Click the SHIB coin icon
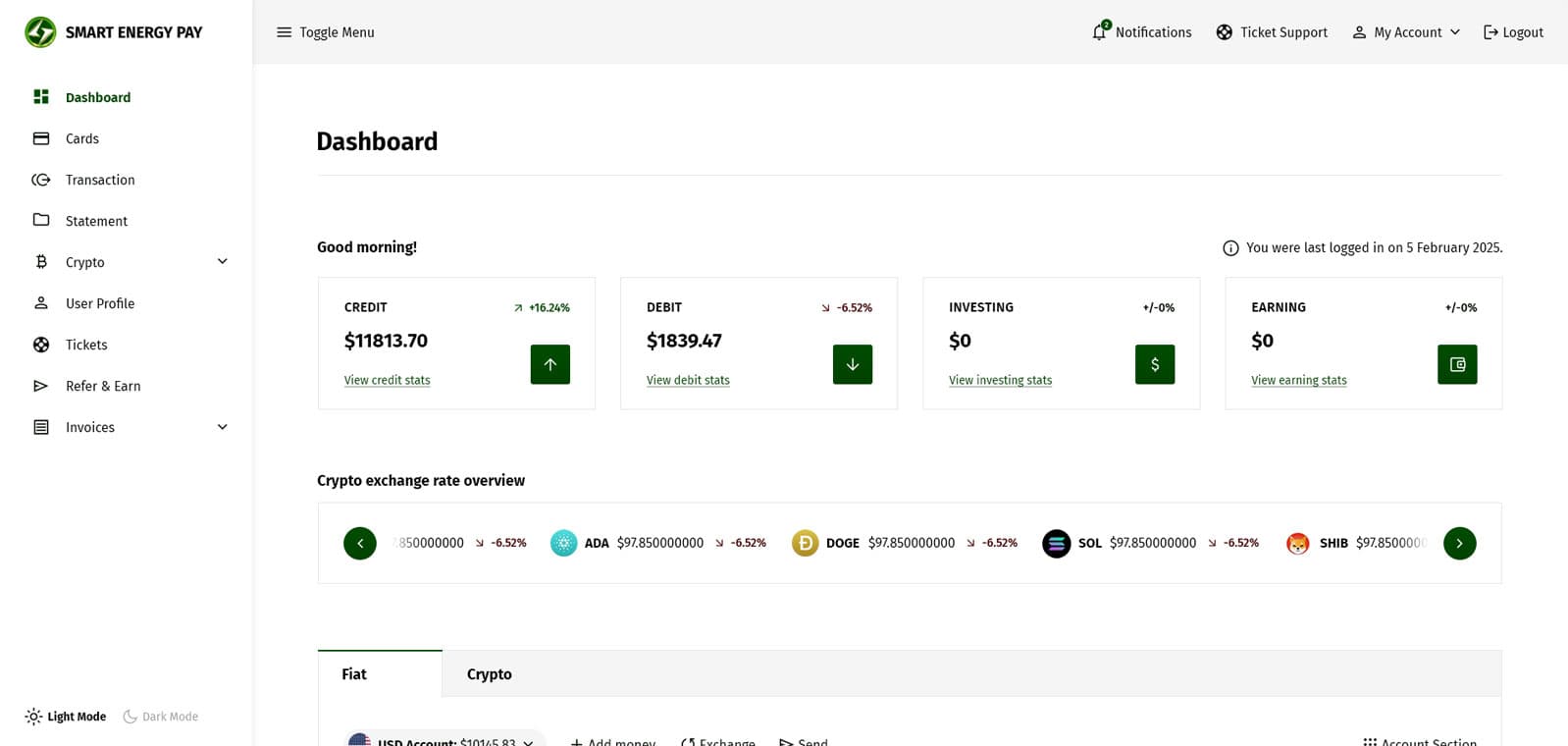The height and width of the screenshot is (746, 1568). [x=1298, y=543]
